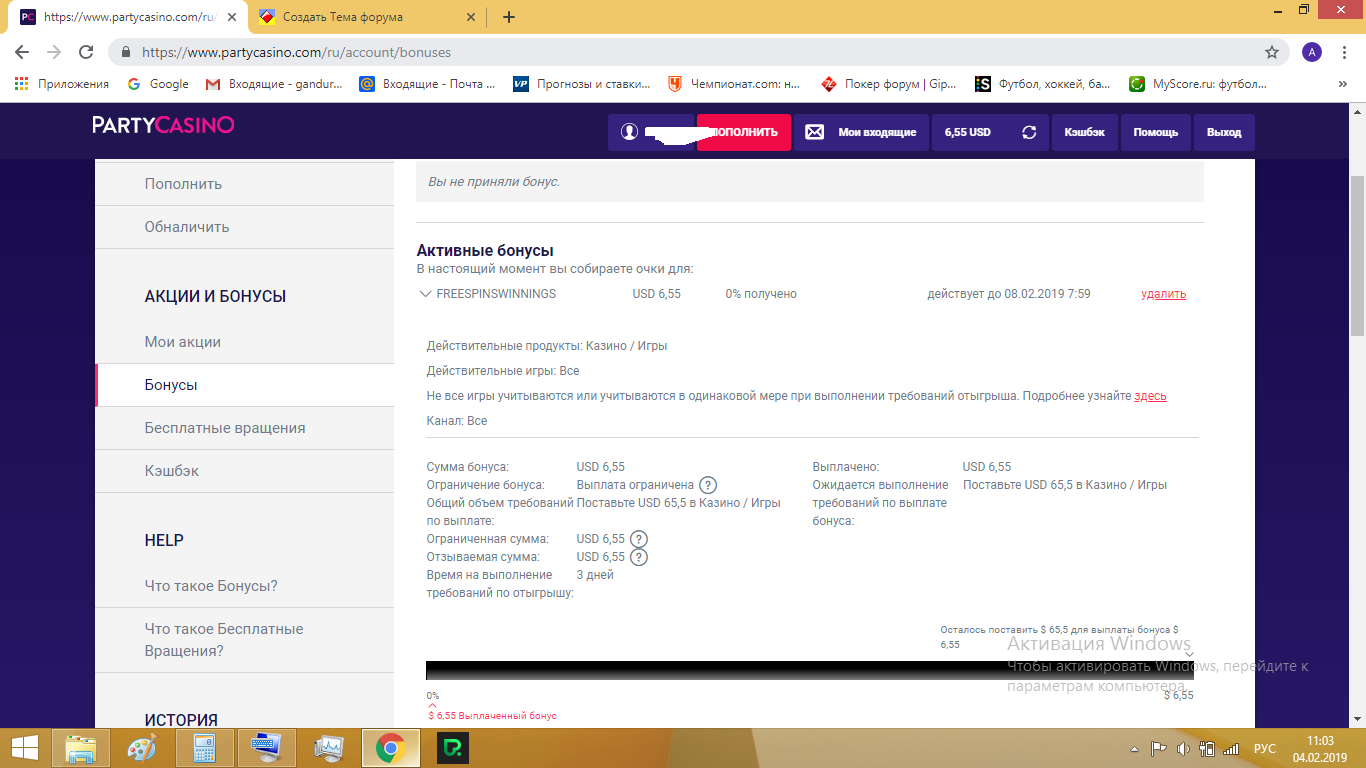
Task: Open new browser tab with plus
Action: 509,16
